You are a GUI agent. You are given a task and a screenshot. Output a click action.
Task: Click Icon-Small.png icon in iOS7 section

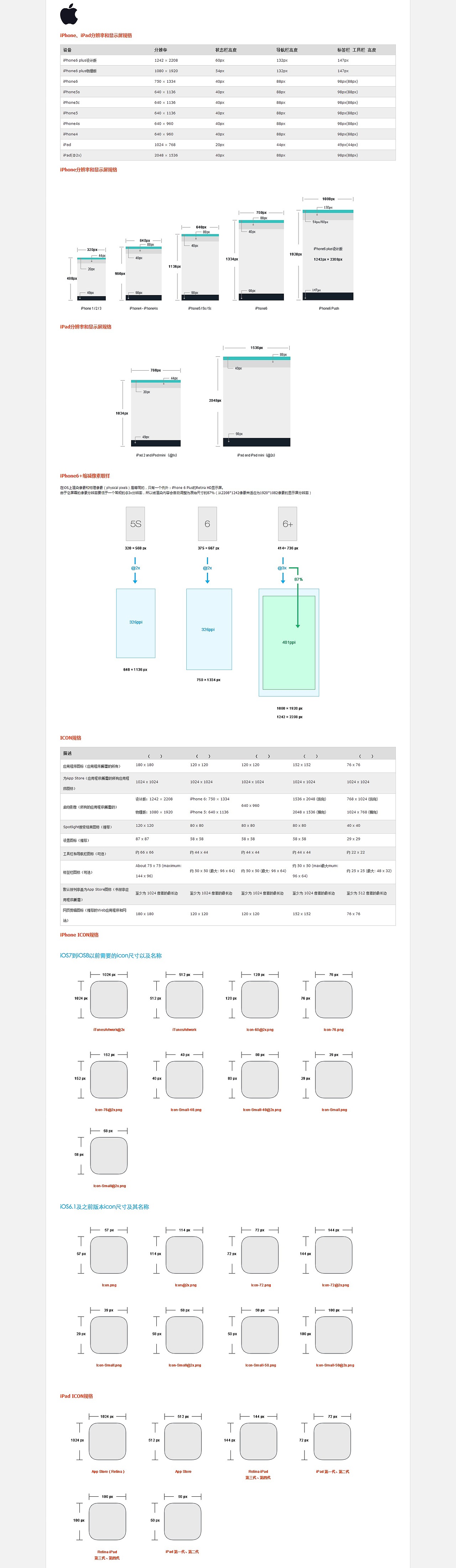(x=334, y=1080)
